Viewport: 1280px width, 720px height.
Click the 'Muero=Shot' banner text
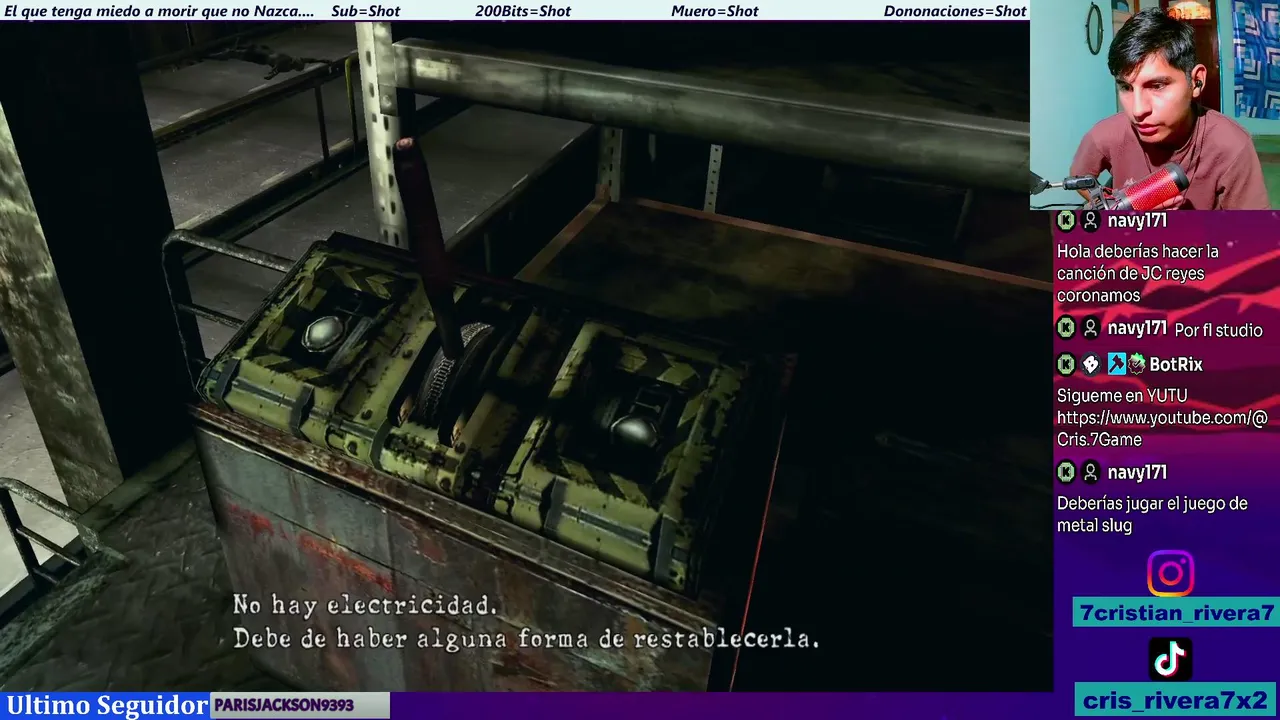pos(715,11)
